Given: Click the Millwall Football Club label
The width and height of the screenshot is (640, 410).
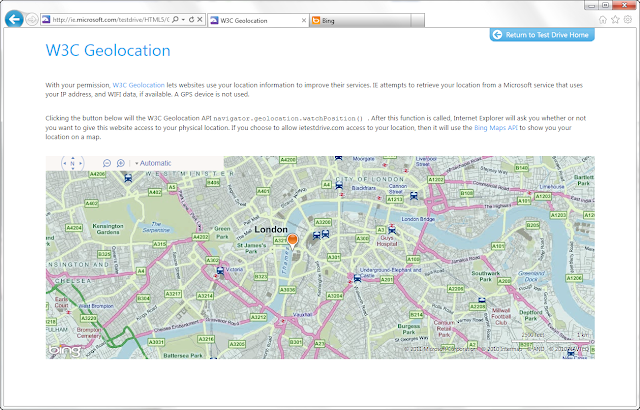Looking at the screenshot, I should coord(501,316).
